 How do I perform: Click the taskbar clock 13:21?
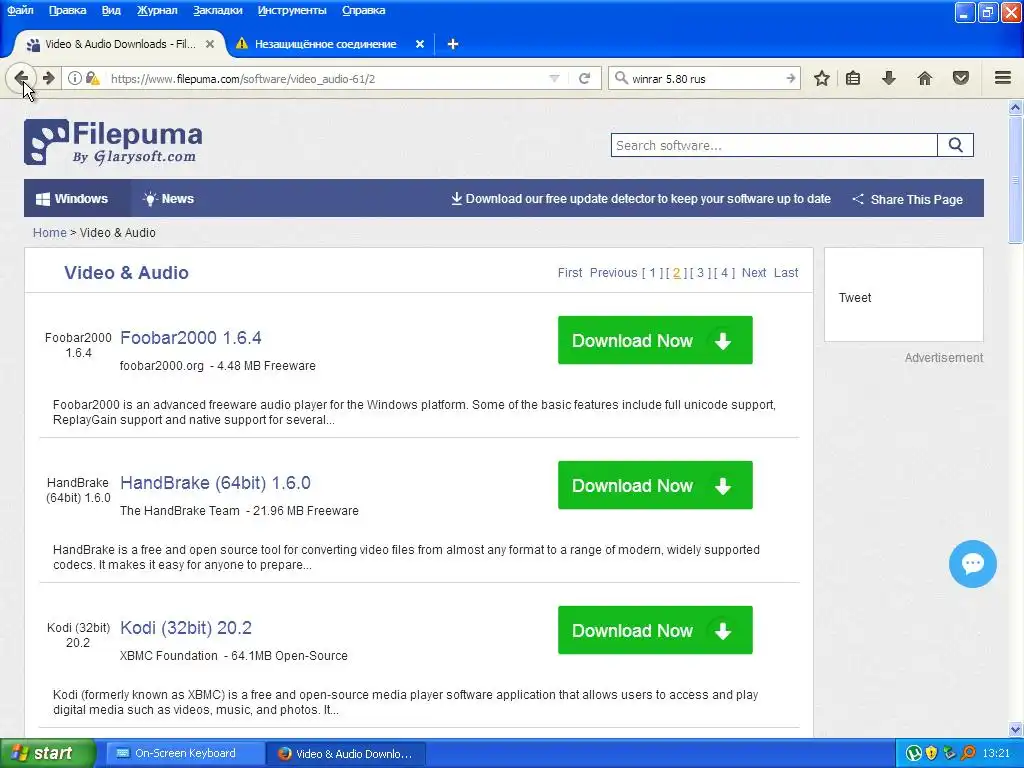(996, 754)
